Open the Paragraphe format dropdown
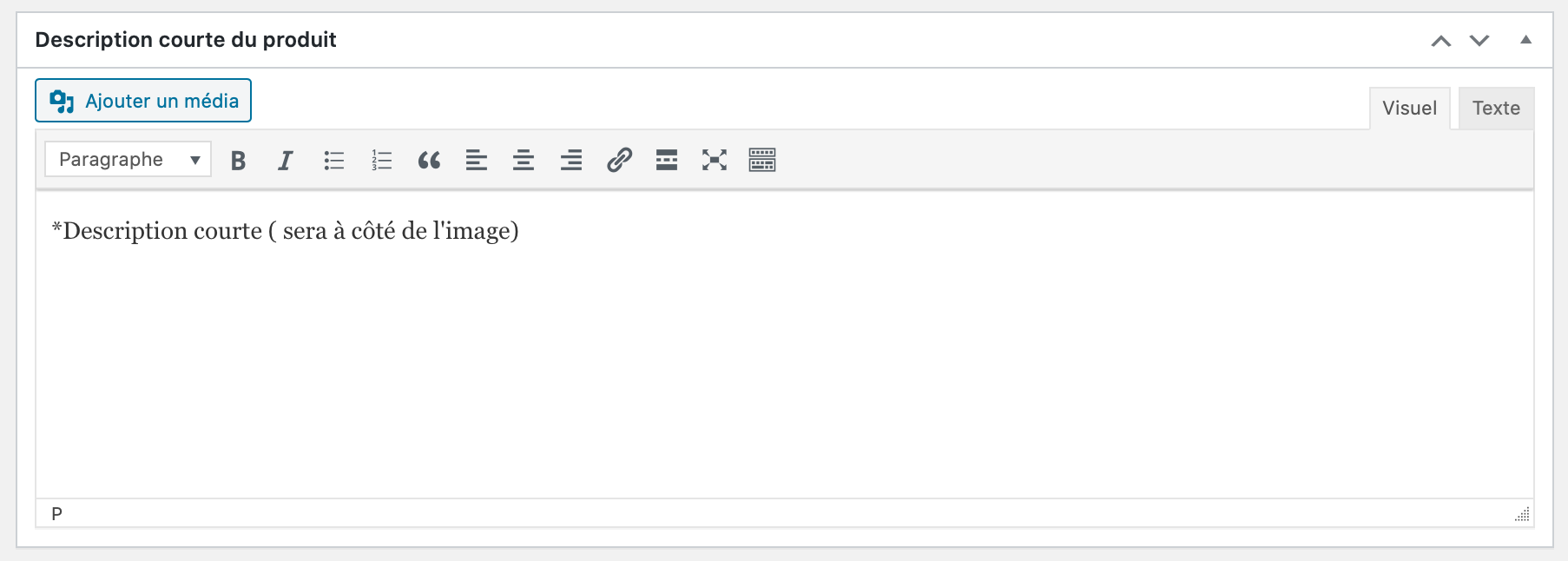 pos(128,159)
